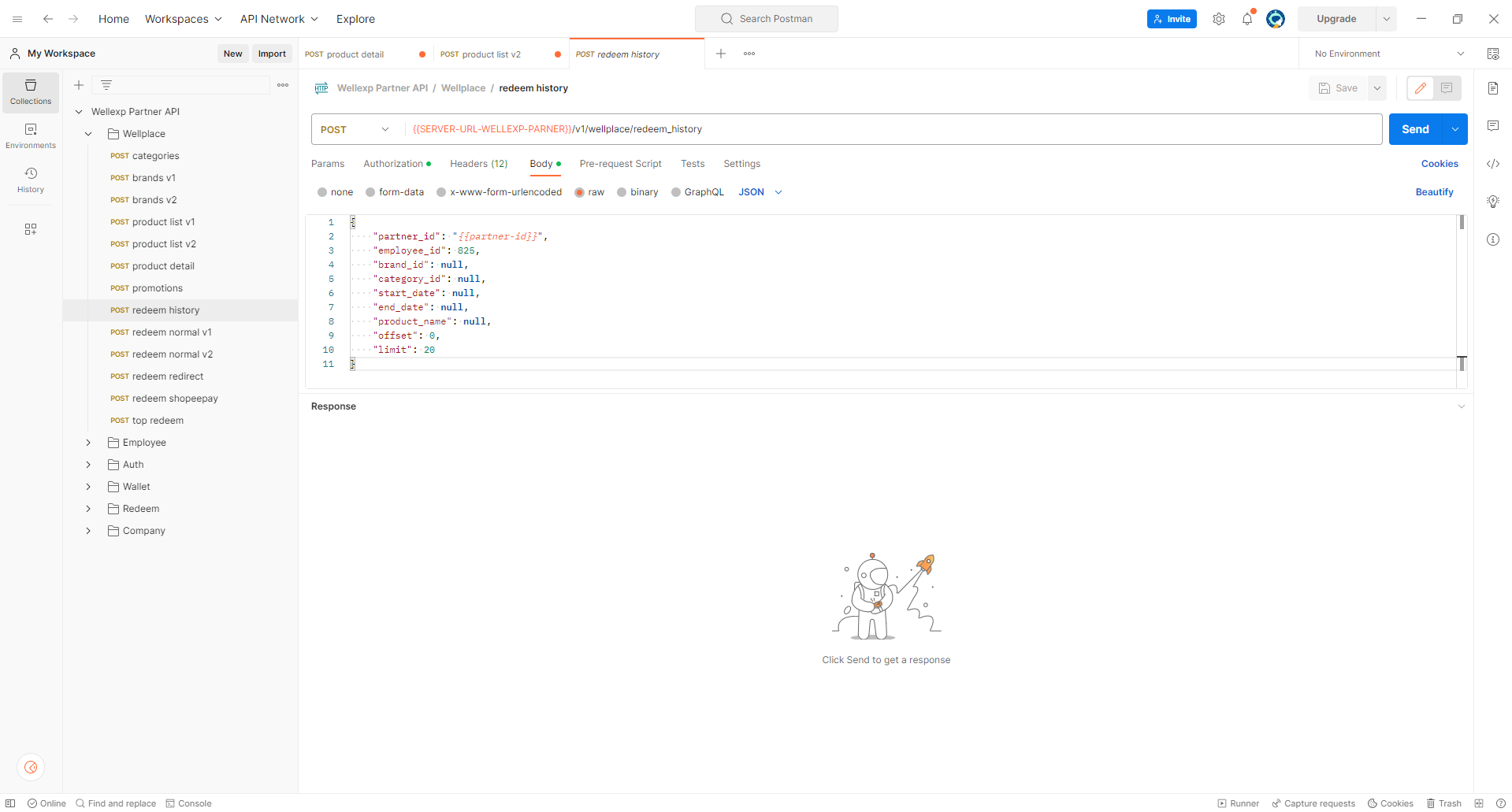Select the form-data body type

pyautogui.click(x=370, y=192)
